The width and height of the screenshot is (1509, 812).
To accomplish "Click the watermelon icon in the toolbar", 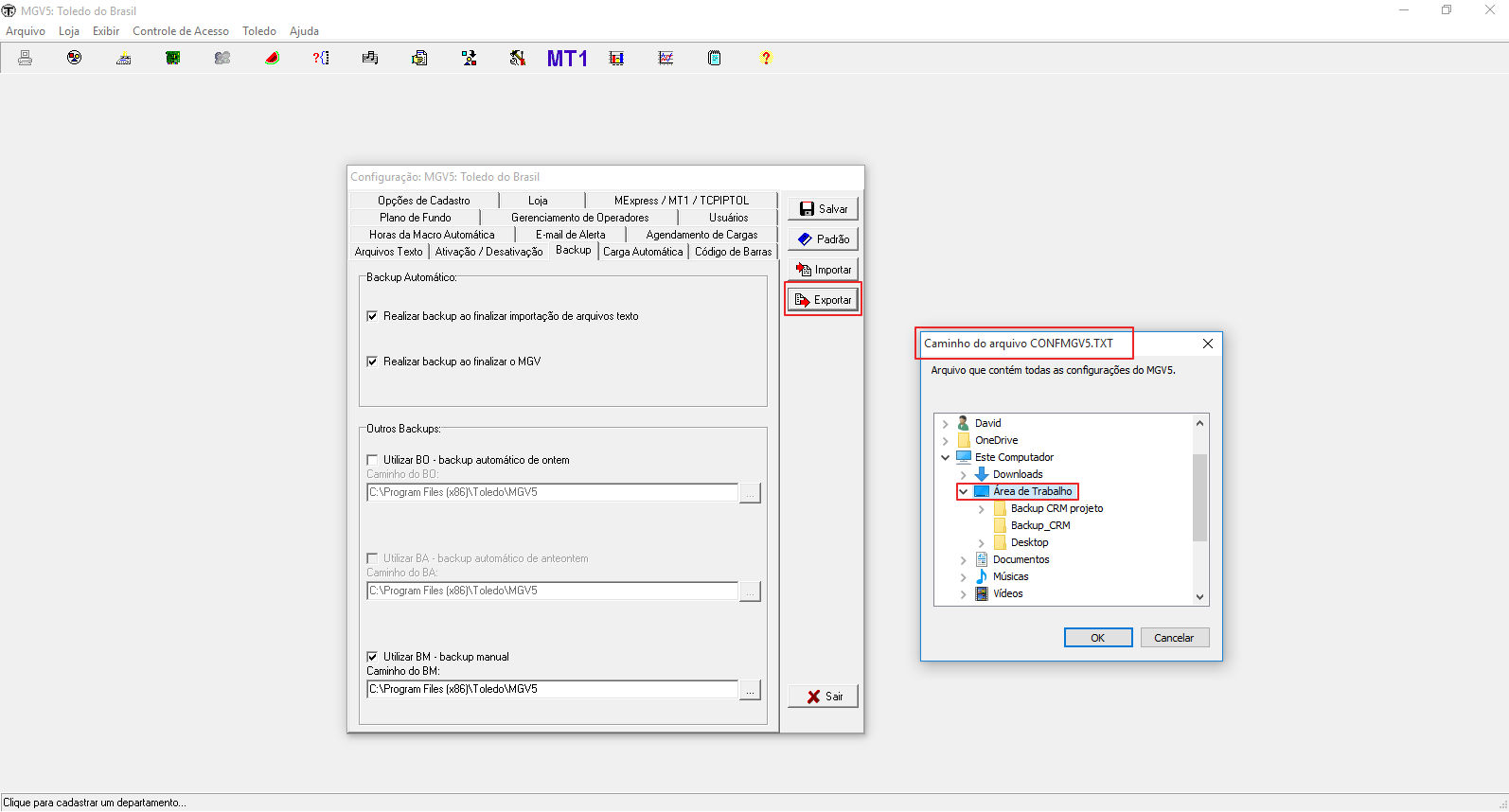I will coord(272,59).
